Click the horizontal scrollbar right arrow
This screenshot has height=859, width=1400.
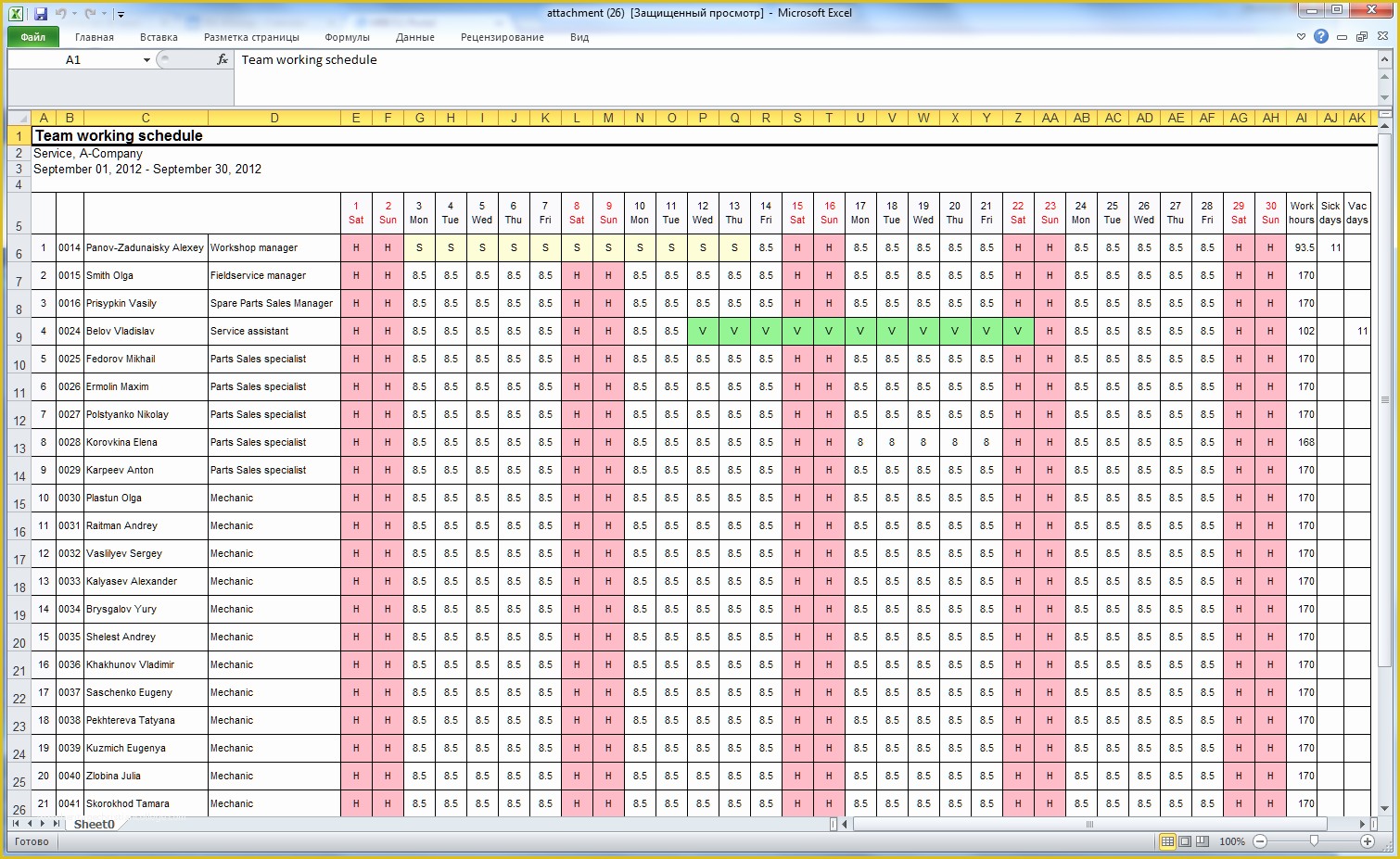point(1363,824)
